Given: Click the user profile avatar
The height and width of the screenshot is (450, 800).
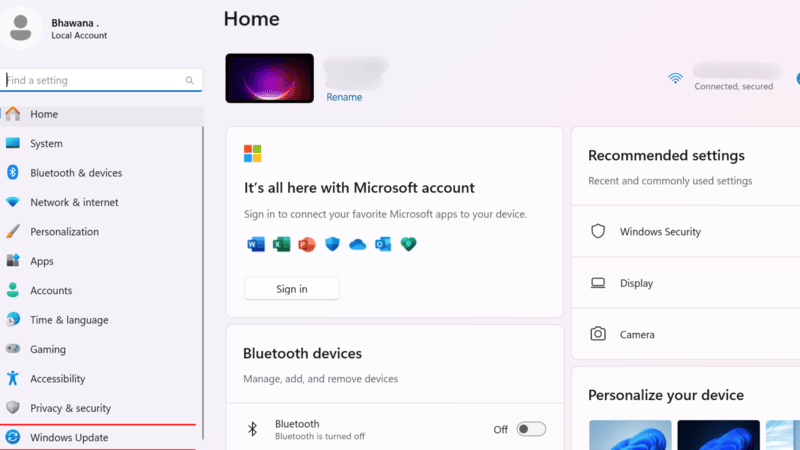Looking at the screenshot, I should pyautogui.click(x=21, y=28).
